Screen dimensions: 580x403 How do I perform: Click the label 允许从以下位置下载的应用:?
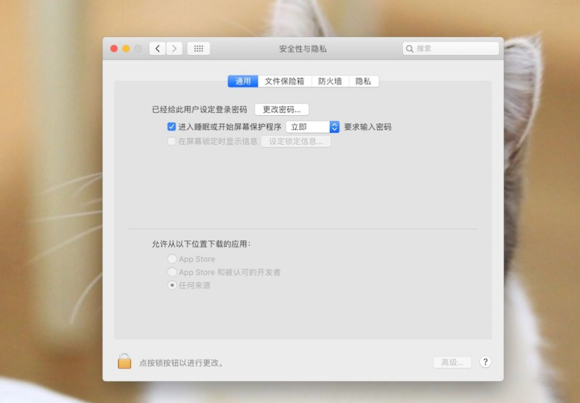click(x=201, y=244)
